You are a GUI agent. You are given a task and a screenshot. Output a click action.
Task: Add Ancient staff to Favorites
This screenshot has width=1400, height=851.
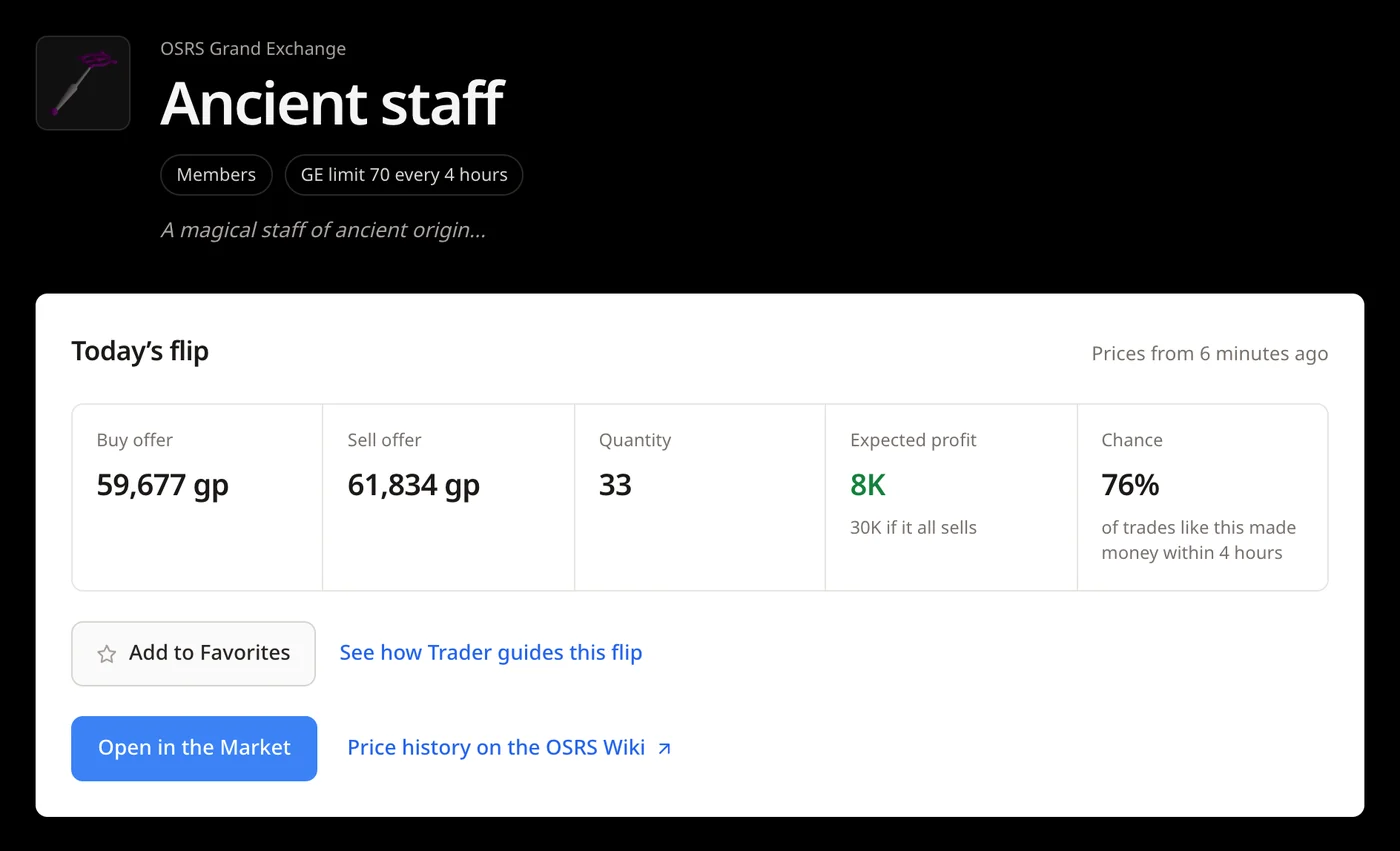[193, 654]
